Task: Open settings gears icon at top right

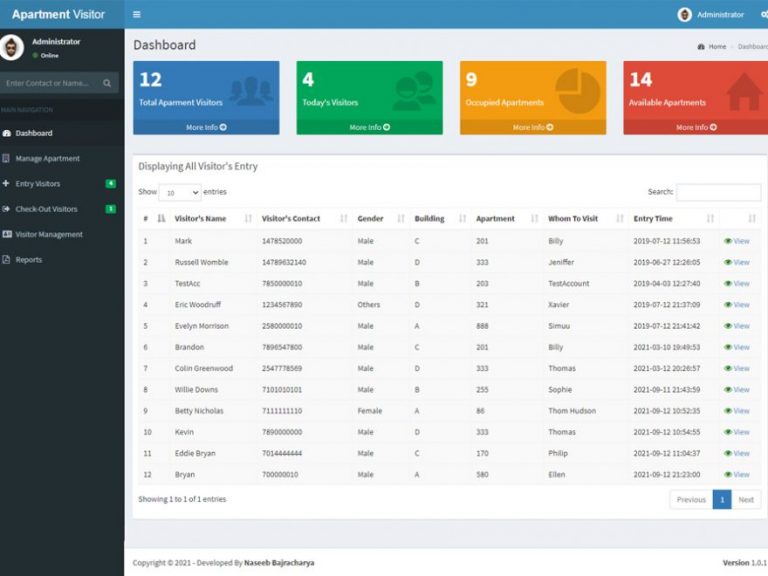Action: point(764,14)
